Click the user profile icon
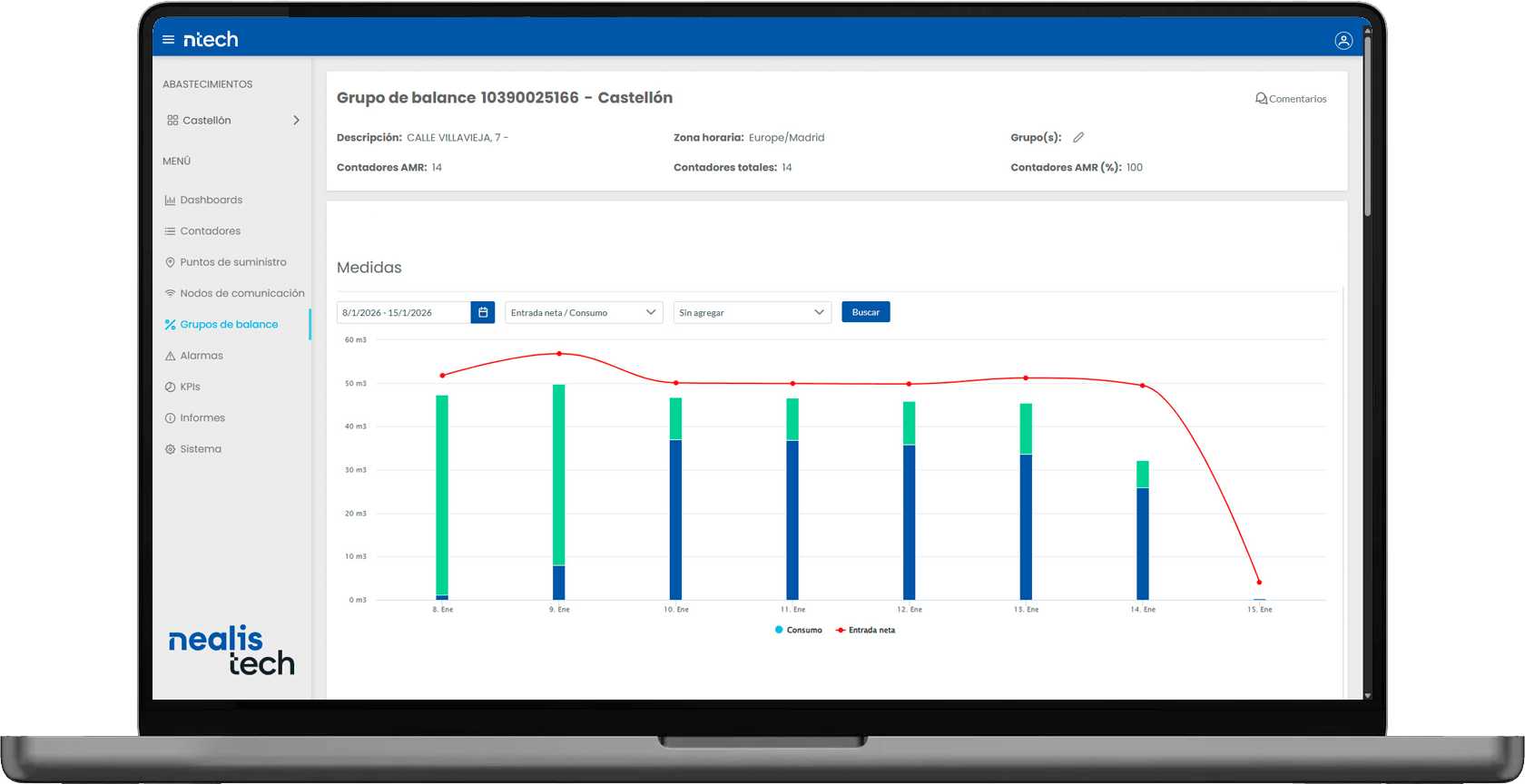 pyautogui.click(x=1343, y=41)
